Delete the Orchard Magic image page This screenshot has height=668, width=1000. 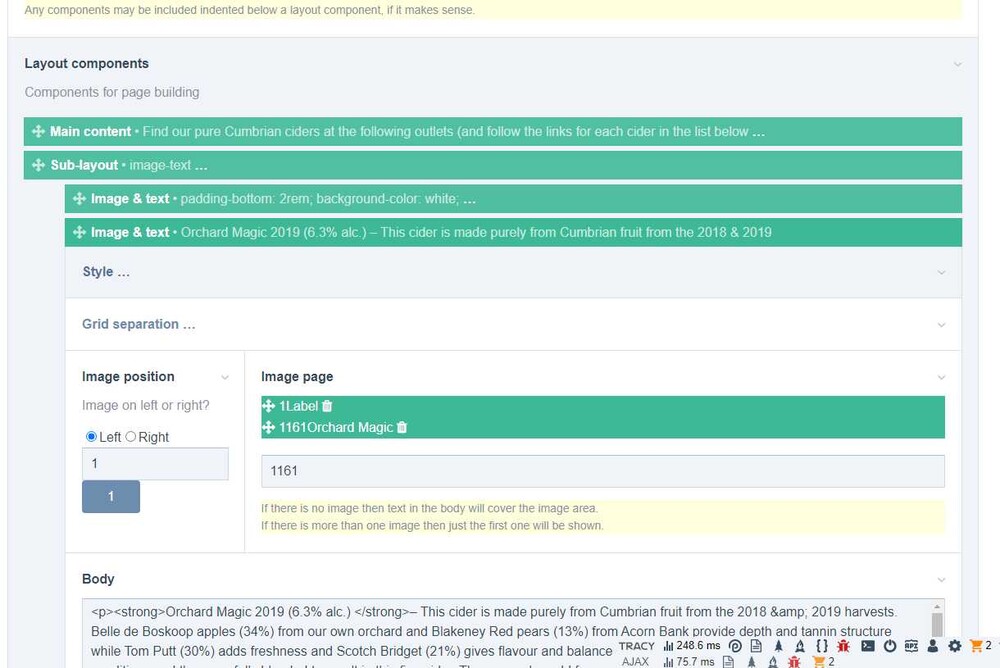[x=402, y=427]
